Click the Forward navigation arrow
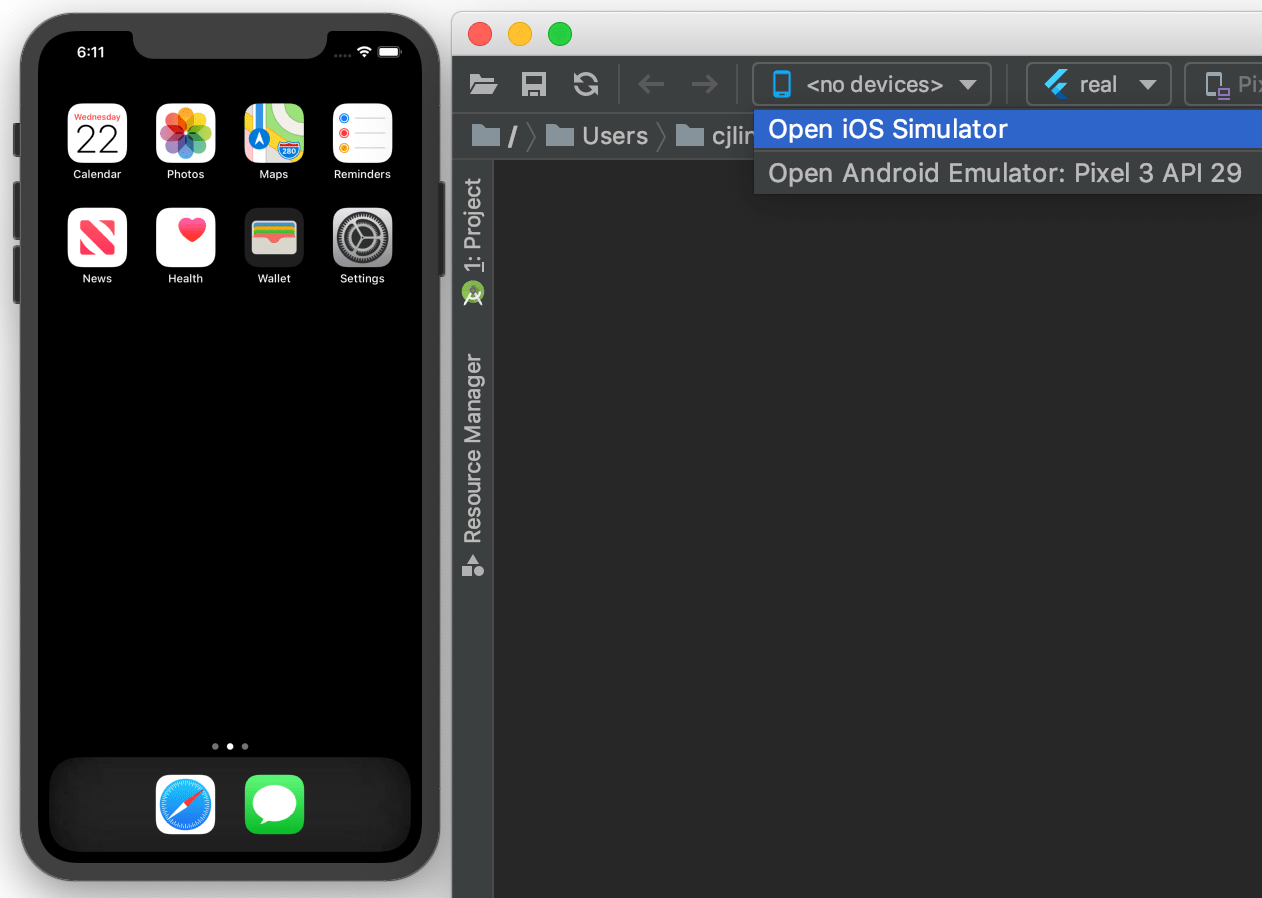Viewport: 1262px width, 898px height. (705, 85)
